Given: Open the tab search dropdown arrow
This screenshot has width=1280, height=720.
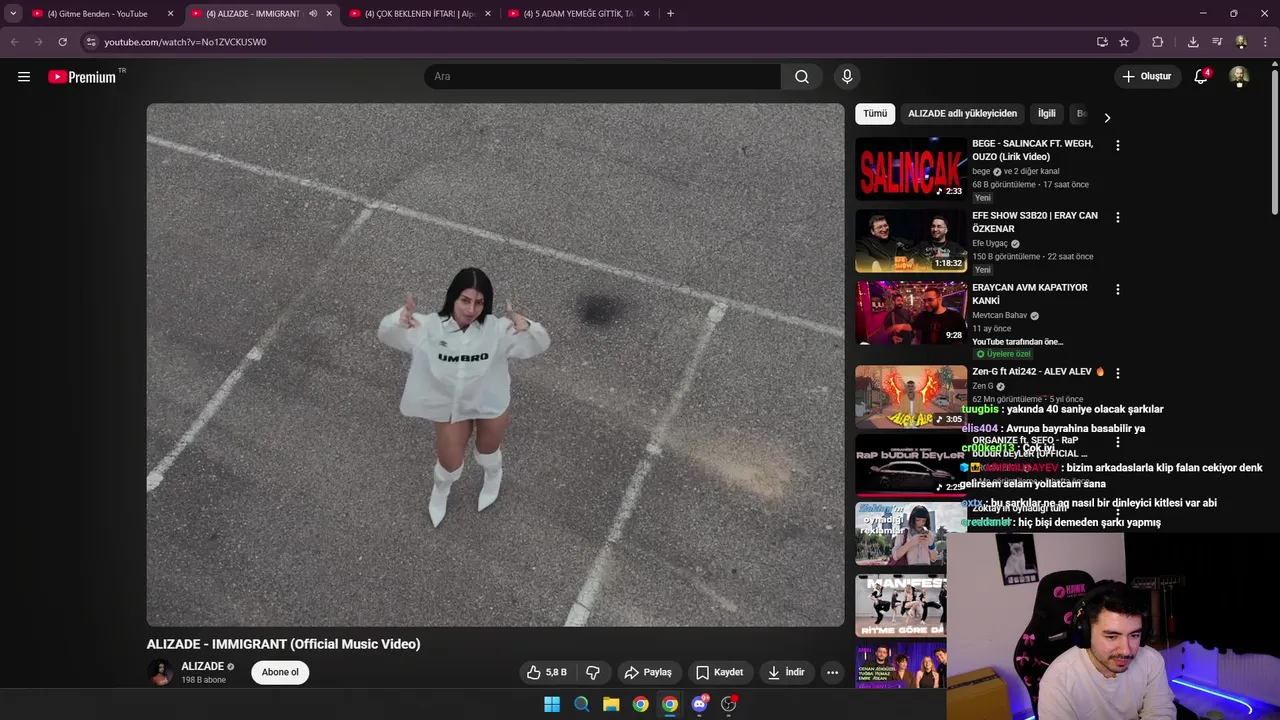Looking at the screenshot, I should tap(12, 14).
